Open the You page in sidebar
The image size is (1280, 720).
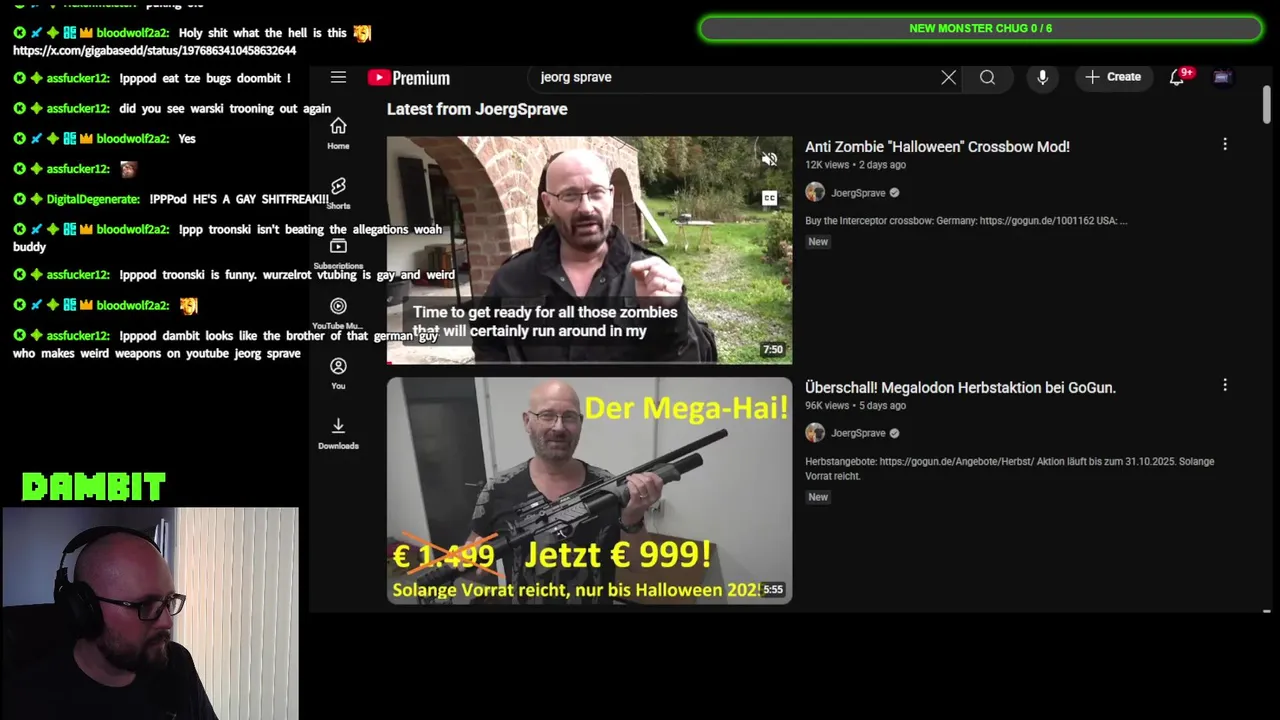pos(338,373)
